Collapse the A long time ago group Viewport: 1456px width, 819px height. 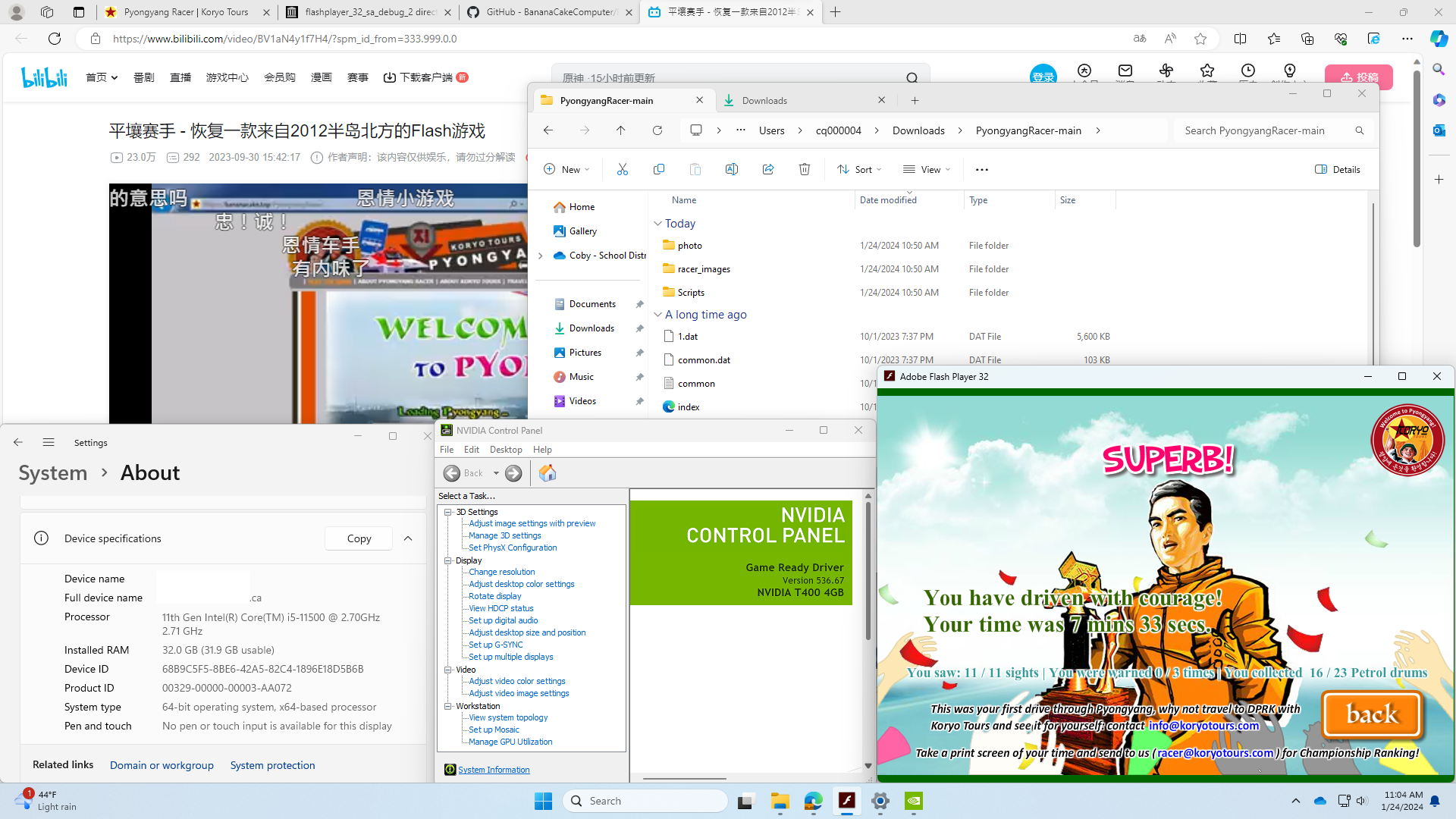(x=657, y=314)
